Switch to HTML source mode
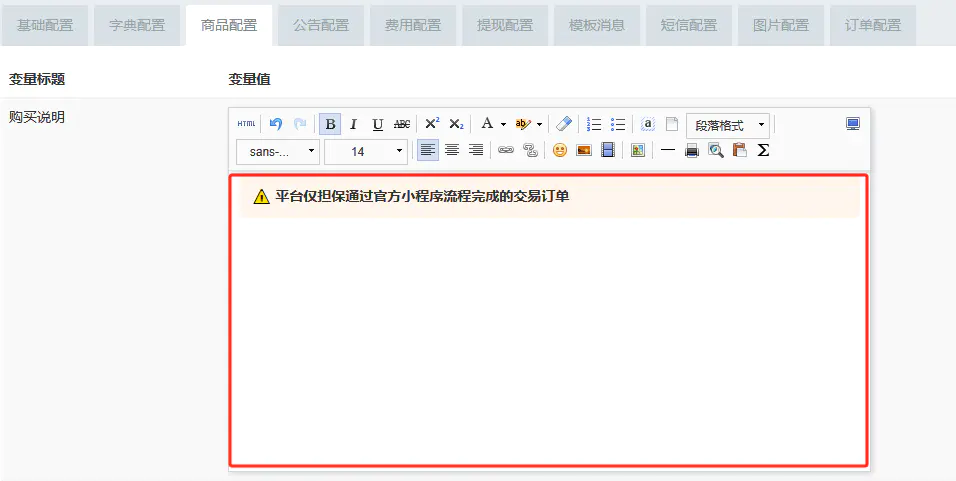Viewport: 956px width, 481px height. coord(246,124)
